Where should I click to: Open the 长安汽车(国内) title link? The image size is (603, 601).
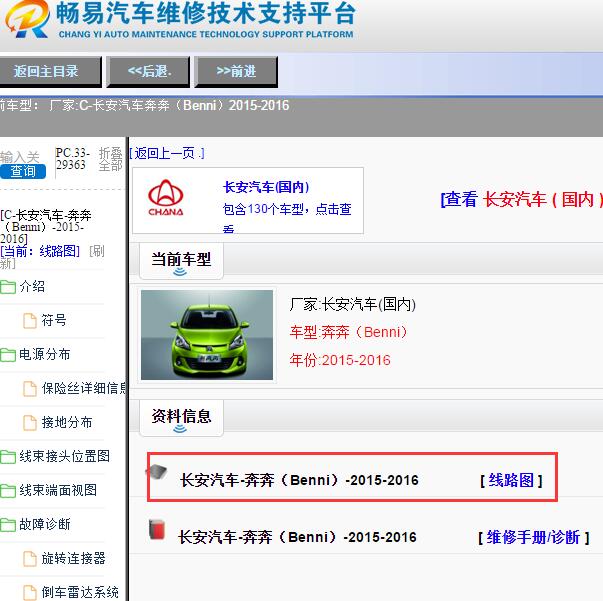coord(266,187)
